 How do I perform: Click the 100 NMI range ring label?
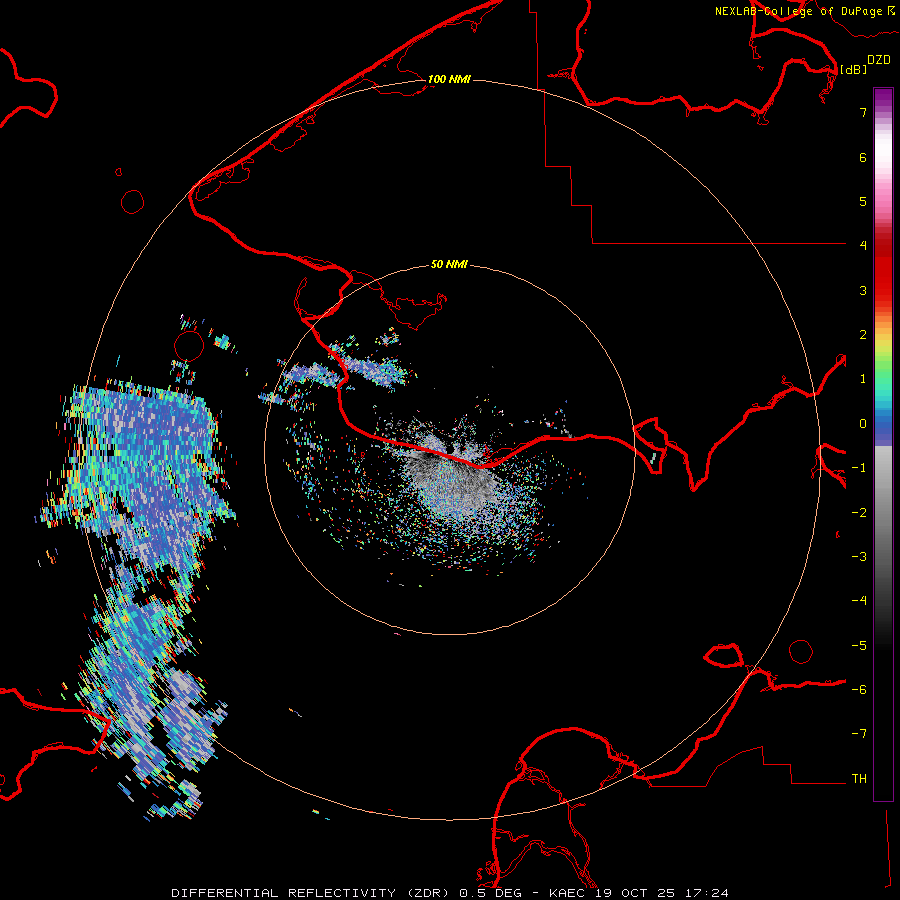449,79
